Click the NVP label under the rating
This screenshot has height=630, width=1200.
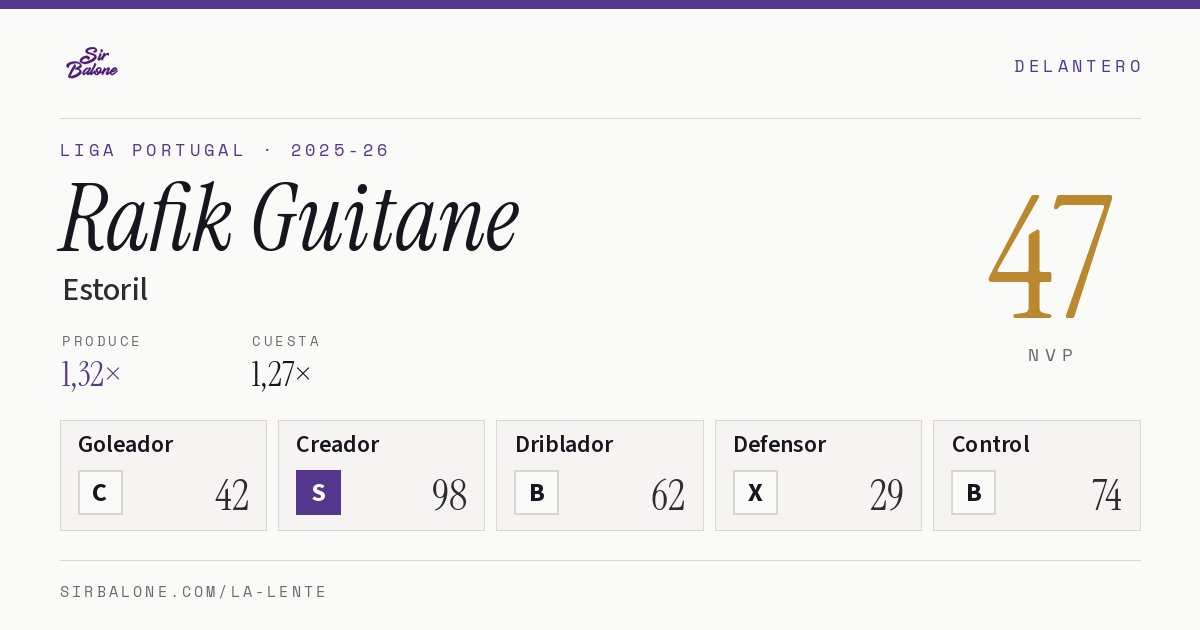coord(1051,355)
